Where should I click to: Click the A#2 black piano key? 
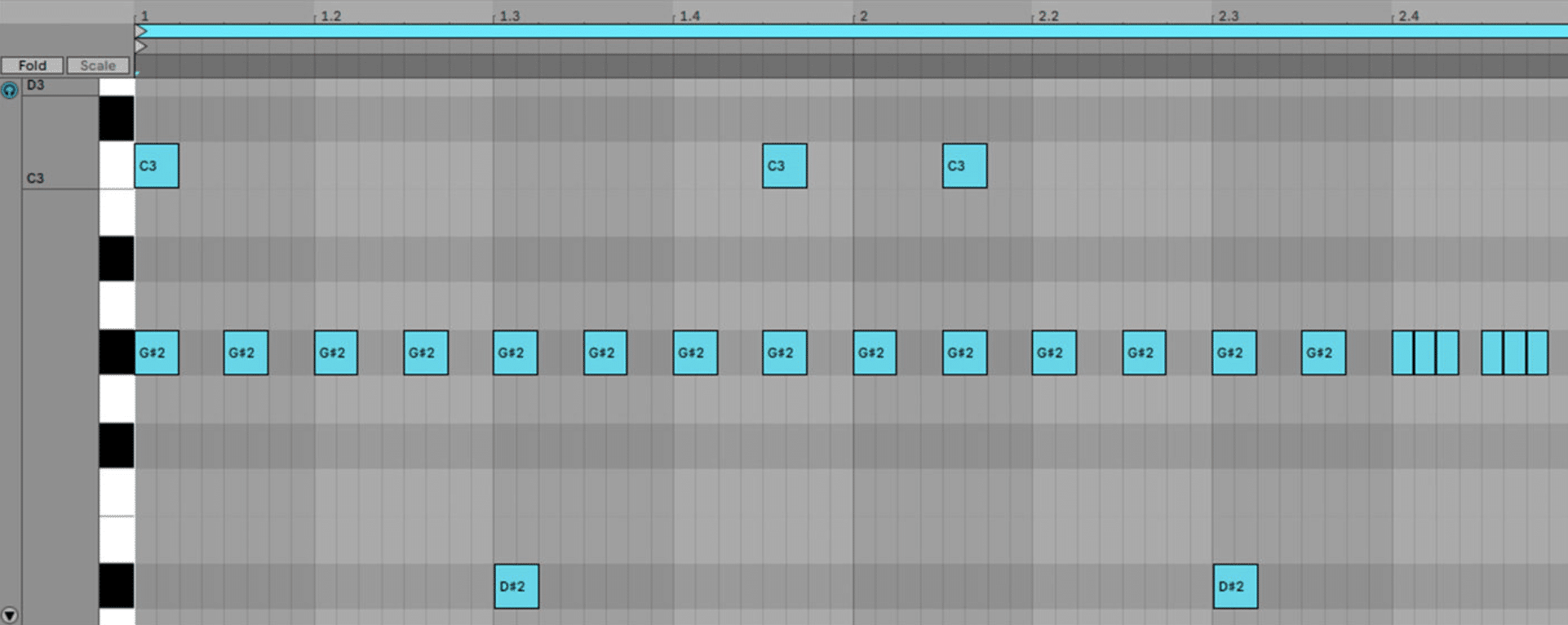[117, 259]
